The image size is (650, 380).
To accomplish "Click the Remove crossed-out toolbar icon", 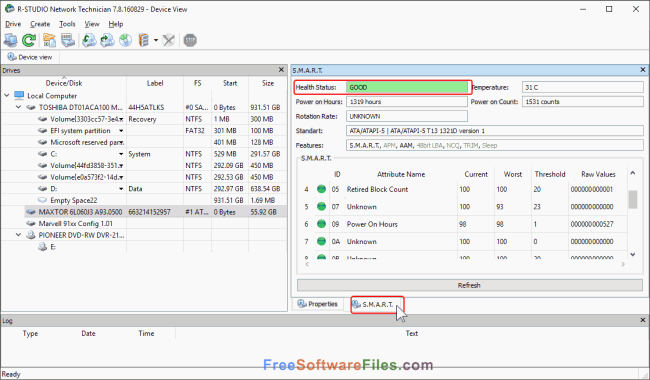I will click(x=168, y=40).
